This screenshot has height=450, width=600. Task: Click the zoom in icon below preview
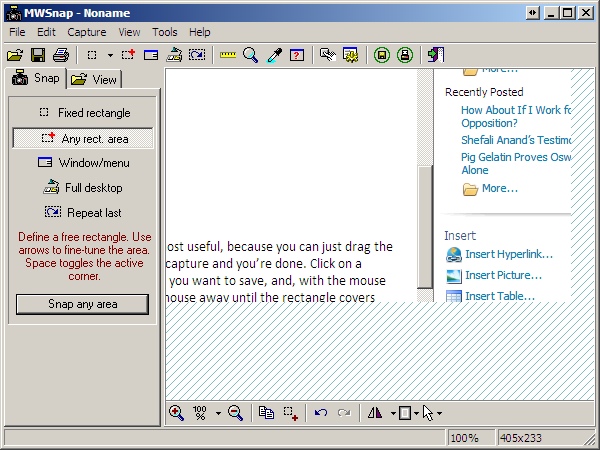[x=176, y=412]
